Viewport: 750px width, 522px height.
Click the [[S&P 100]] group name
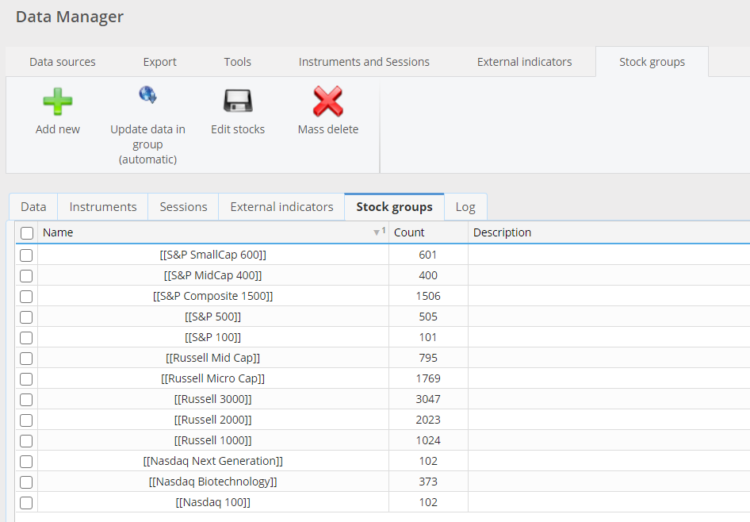pos(213,337)
